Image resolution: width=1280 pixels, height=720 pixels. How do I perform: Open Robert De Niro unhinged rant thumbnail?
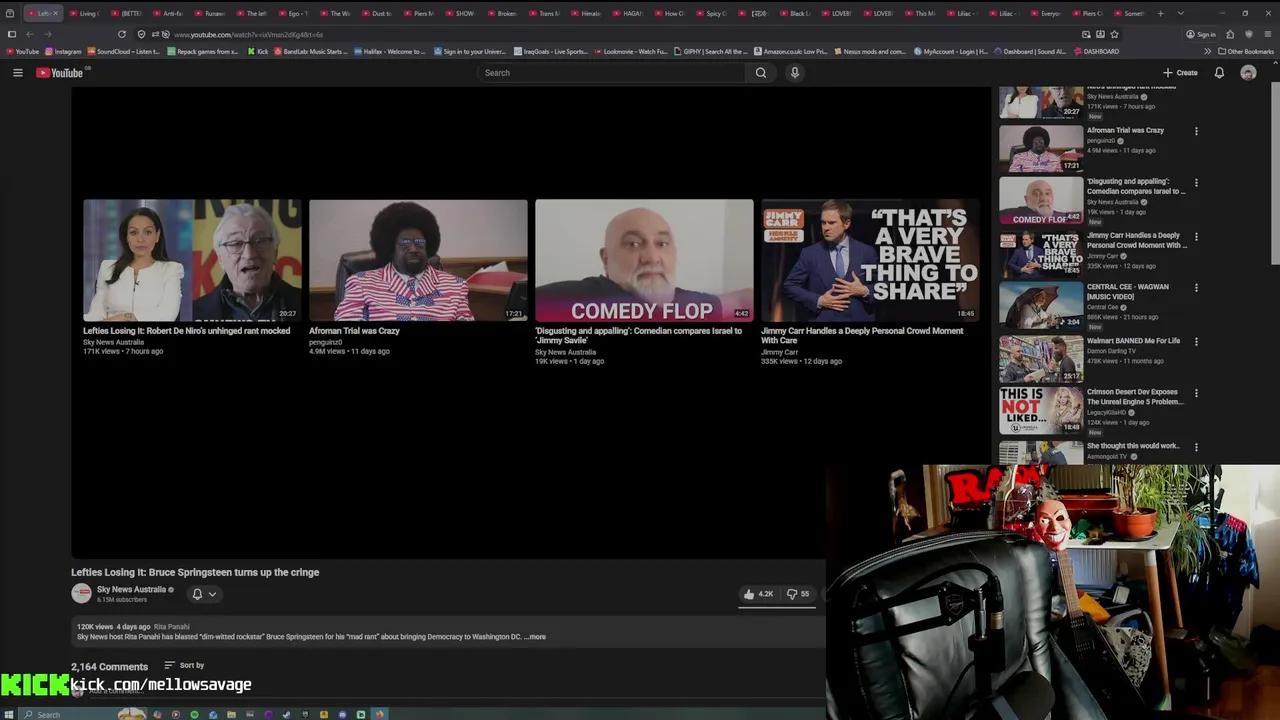192,260
